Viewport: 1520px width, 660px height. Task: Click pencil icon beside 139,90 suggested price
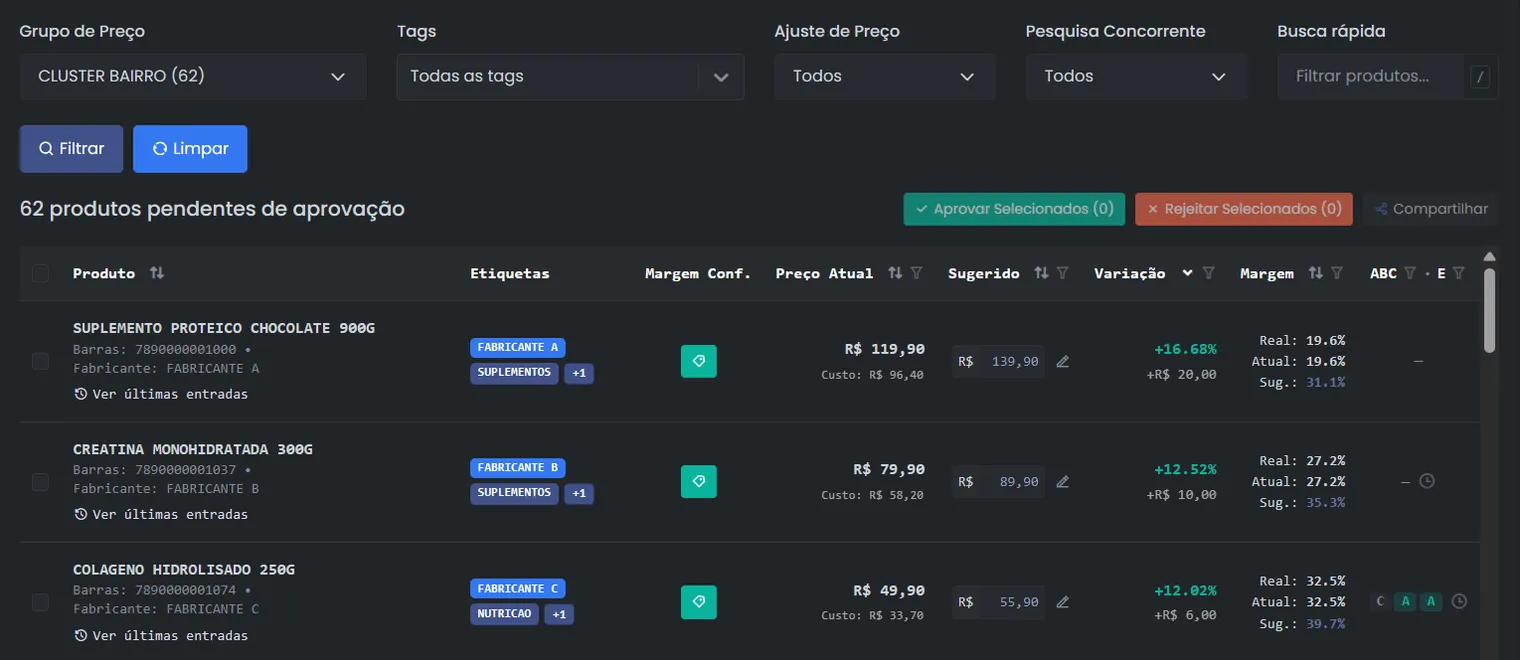(1063, 361)
